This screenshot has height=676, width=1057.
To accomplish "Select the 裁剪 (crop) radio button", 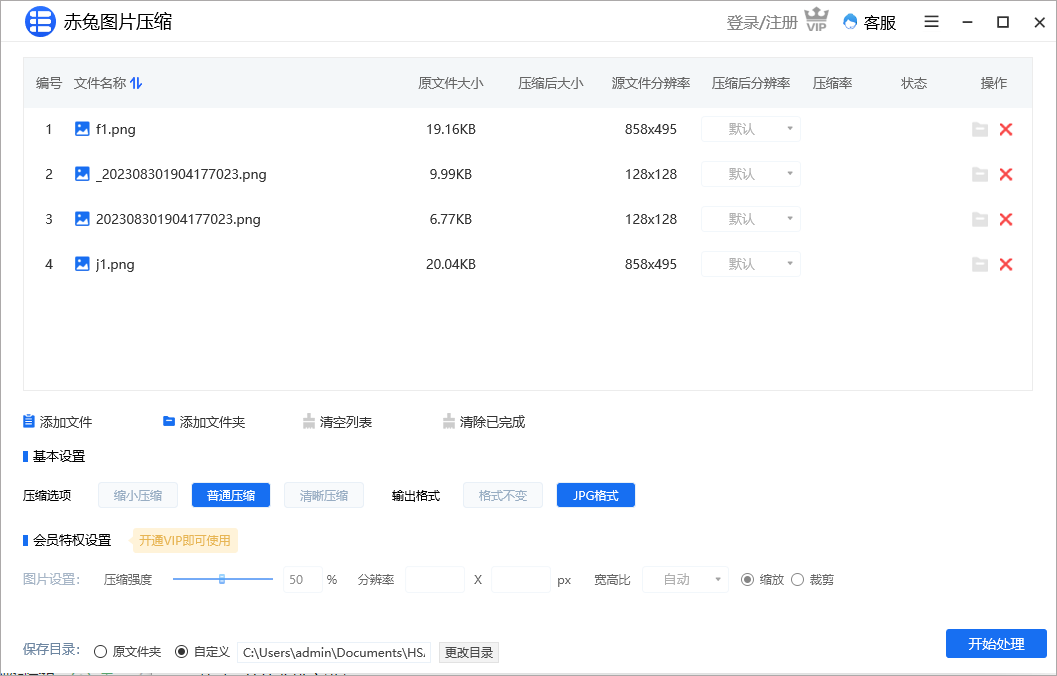I will tap(798, 579).
